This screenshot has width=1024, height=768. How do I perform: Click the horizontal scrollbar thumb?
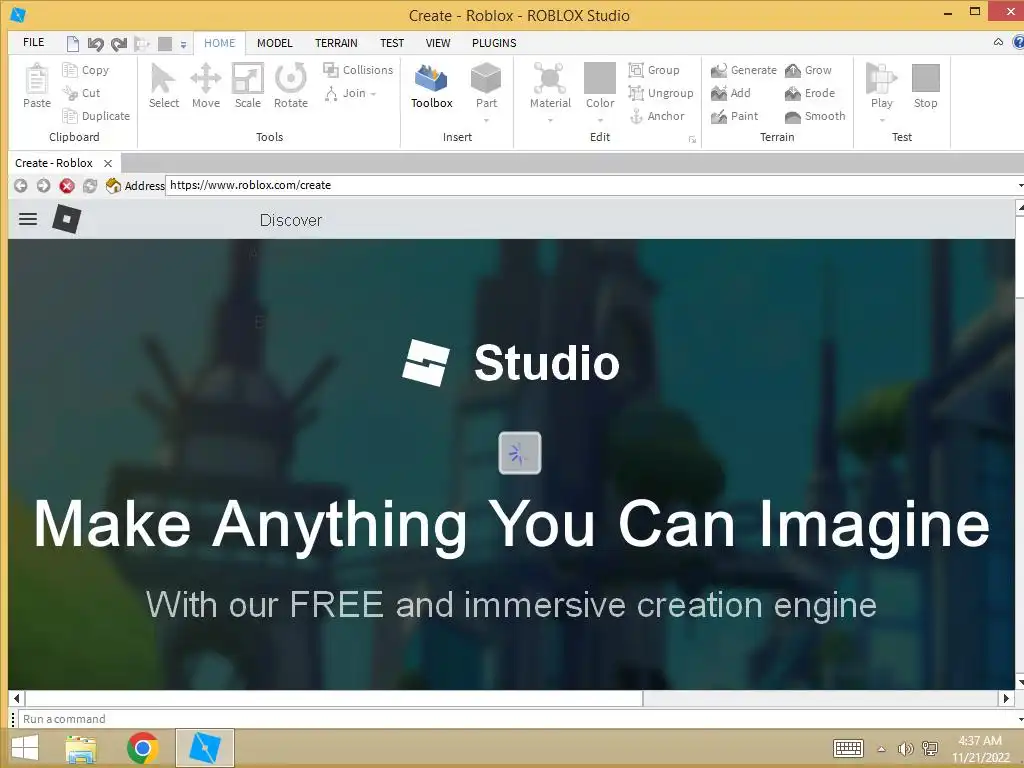pos(334,698)
